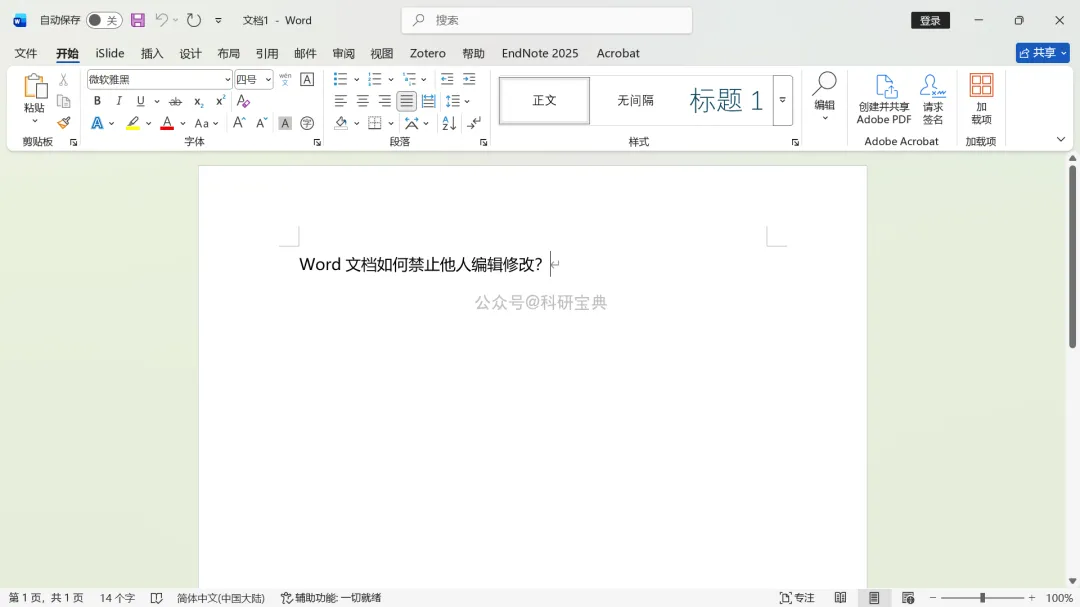1080x607 pixels.
Task: Show or hide paragraph marks
Action: click(x=474, y=123)
